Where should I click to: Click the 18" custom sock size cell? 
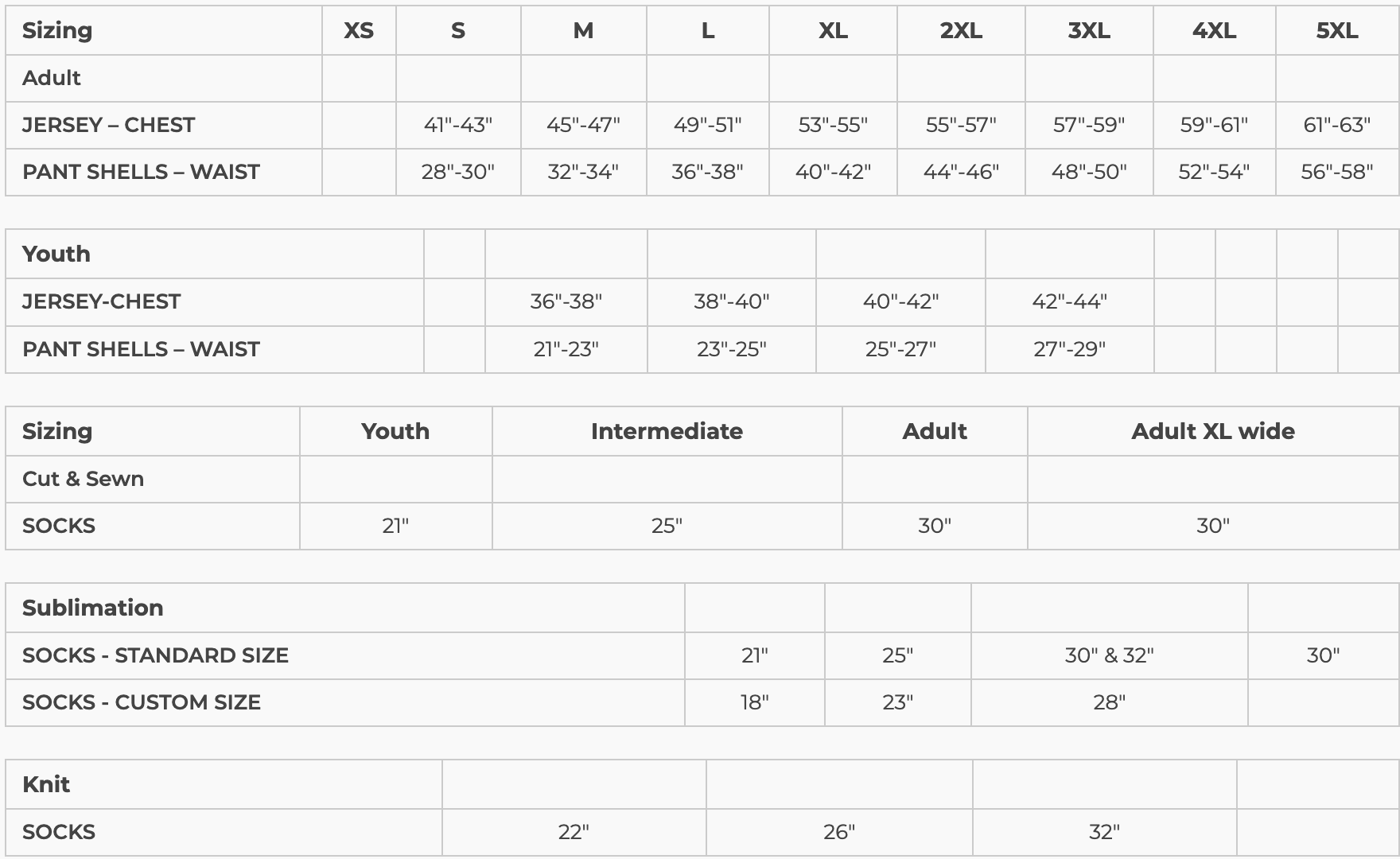[x=754, y=702]
